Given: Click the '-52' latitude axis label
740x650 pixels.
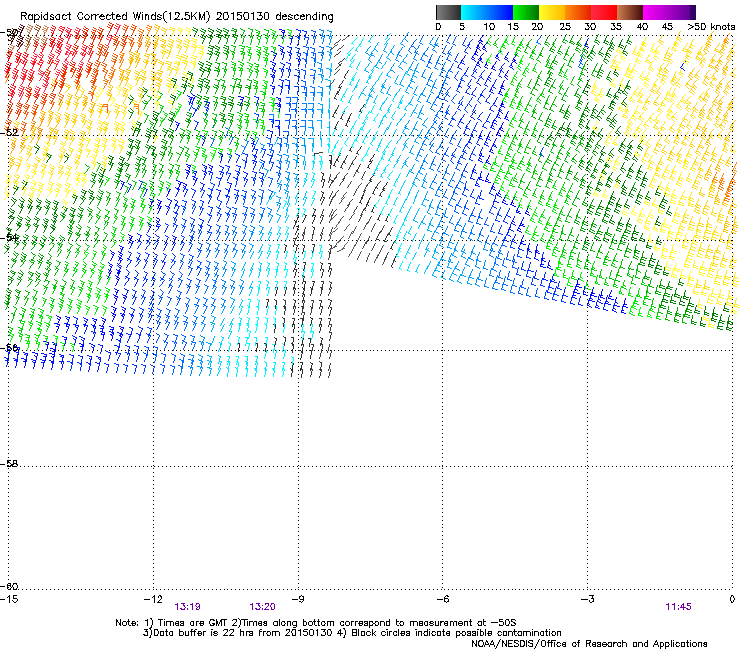Looking at the screenshot, I should (9, 133).
